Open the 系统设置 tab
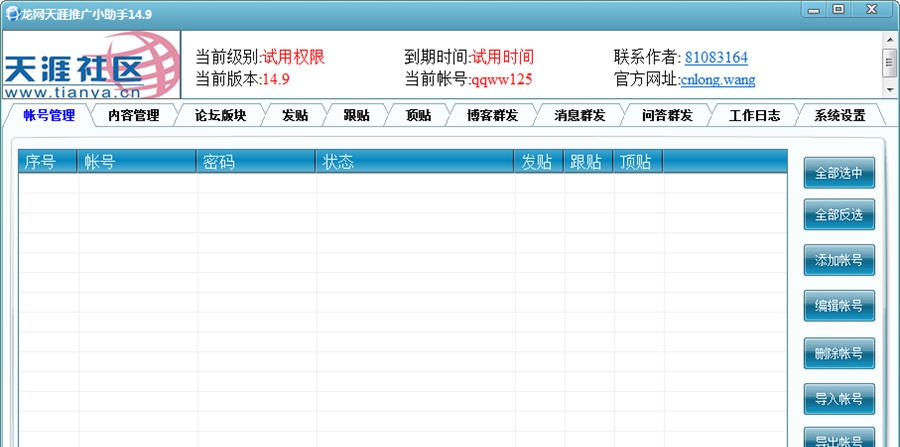The image size is (900, 447). (839, 115)
